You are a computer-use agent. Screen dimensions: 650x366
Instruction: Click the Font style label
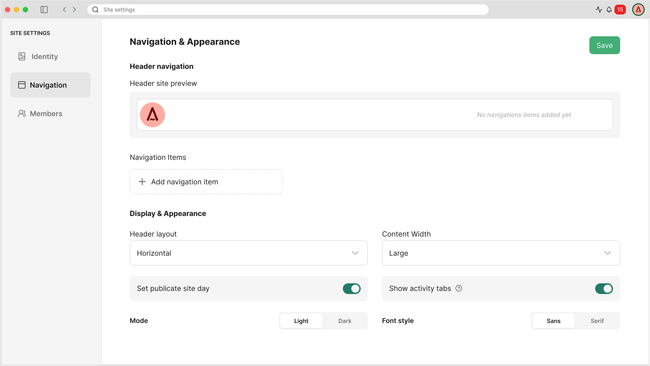pyautogui.click(x=398, y=321)
